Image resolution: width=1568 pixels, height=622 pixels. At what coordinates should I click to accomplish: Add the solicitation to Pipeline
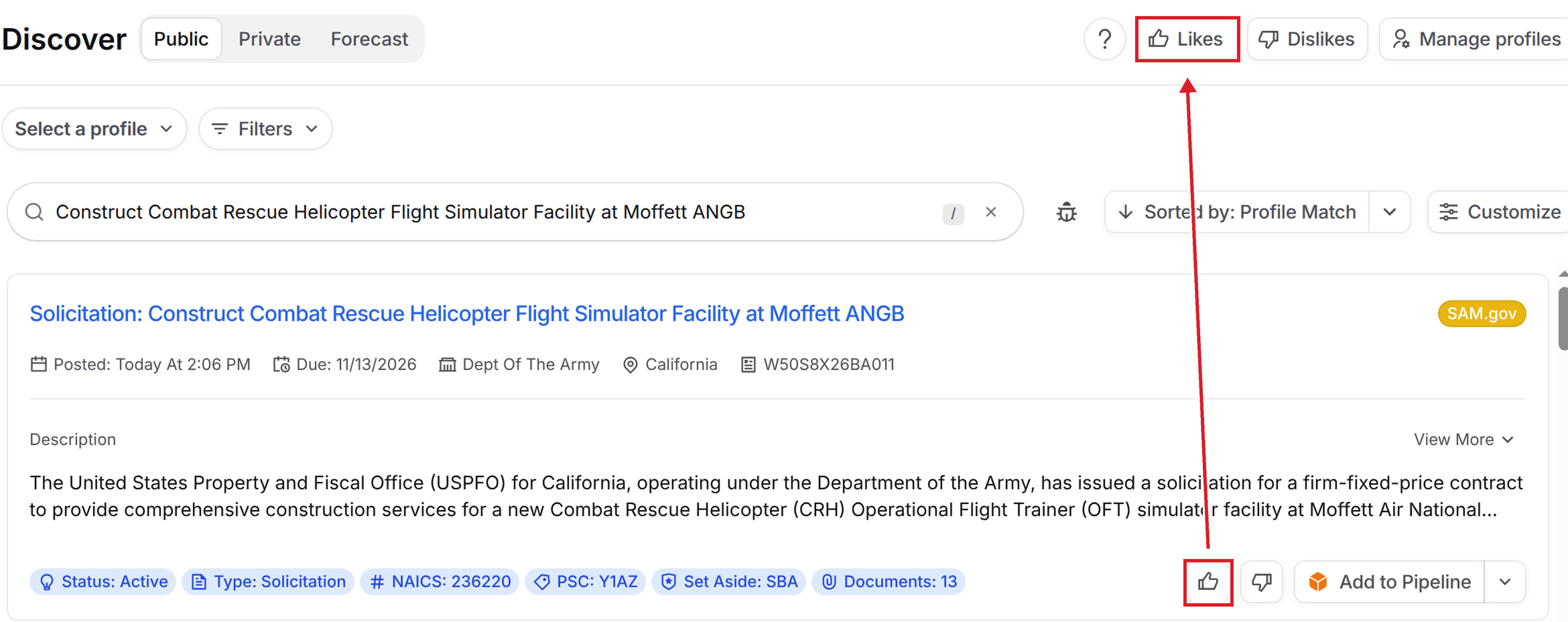tap(1390, 582)
